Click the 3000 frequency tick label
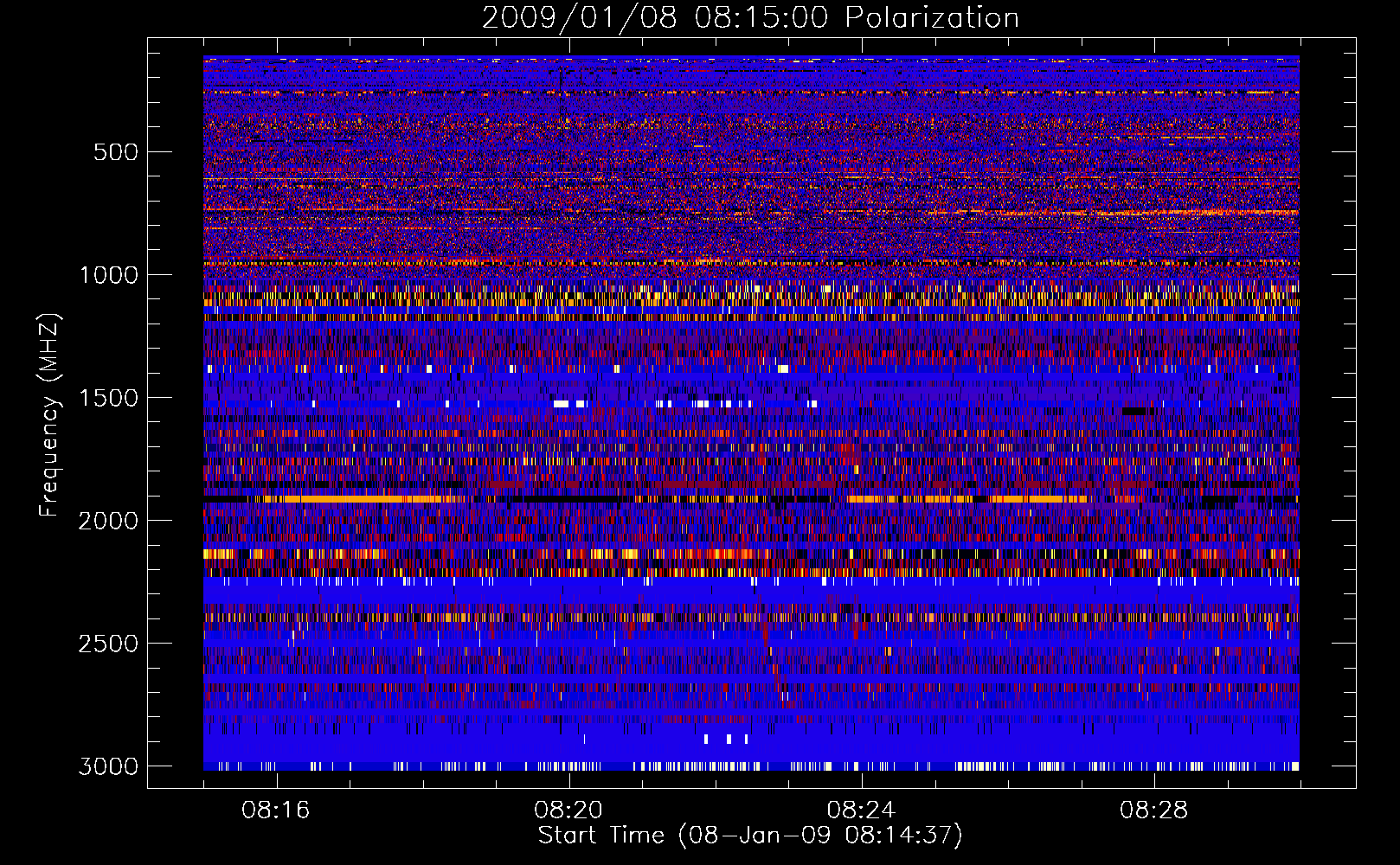Viewport: 1400px width, 865px height. [108, 766]
